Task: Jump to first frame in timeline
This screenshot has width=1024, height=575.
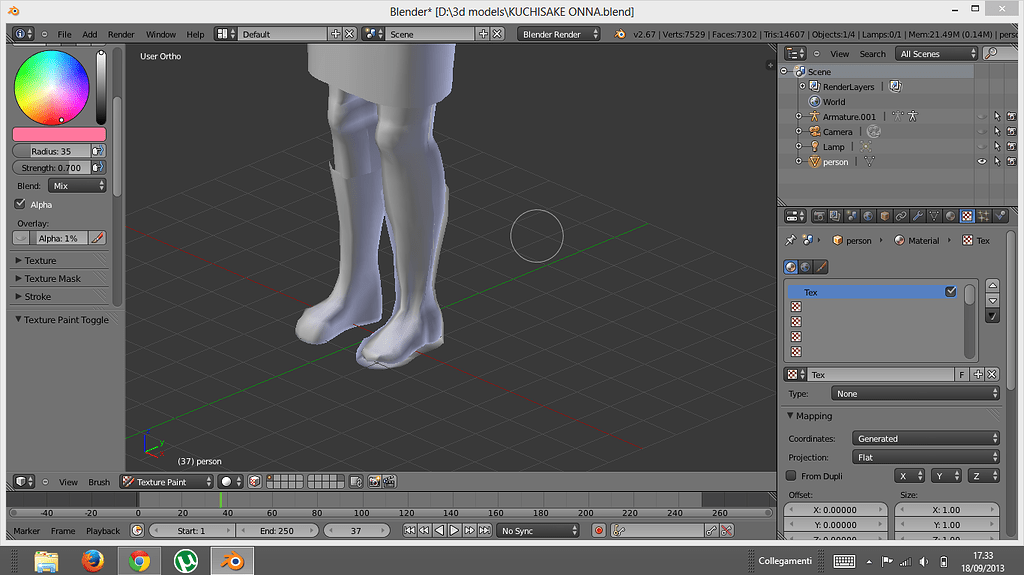Action: point(409,531)
